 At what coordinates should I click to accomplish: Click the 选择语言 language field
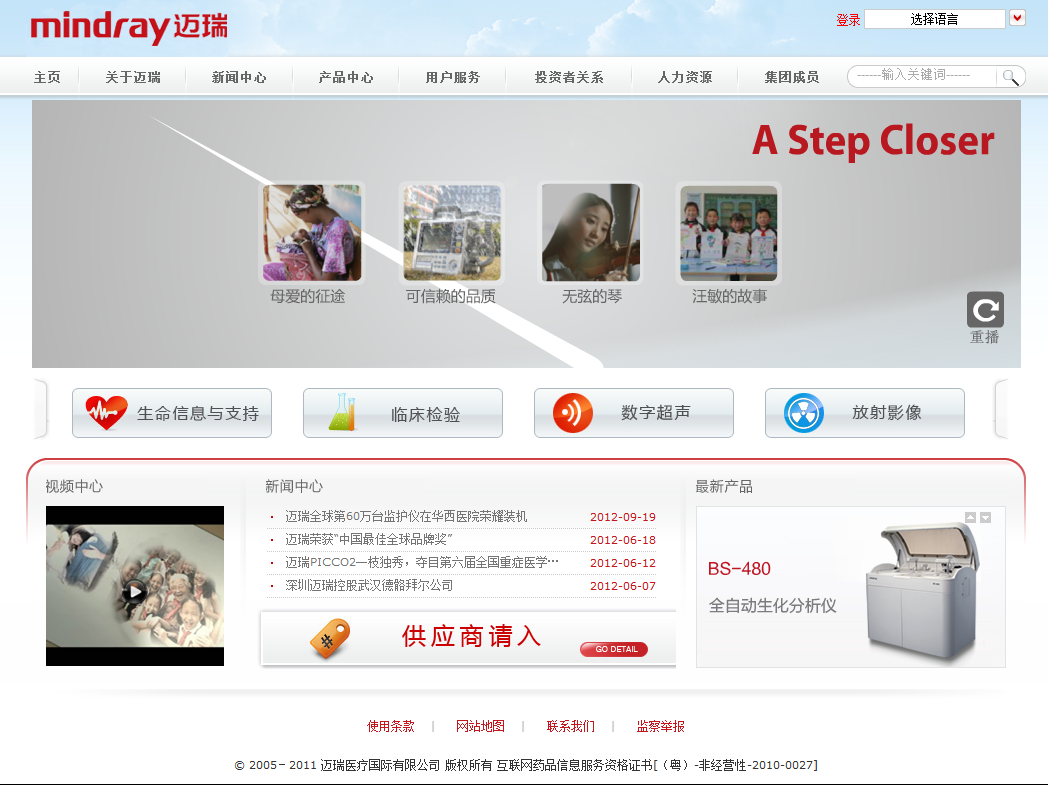tap(934, 19)
